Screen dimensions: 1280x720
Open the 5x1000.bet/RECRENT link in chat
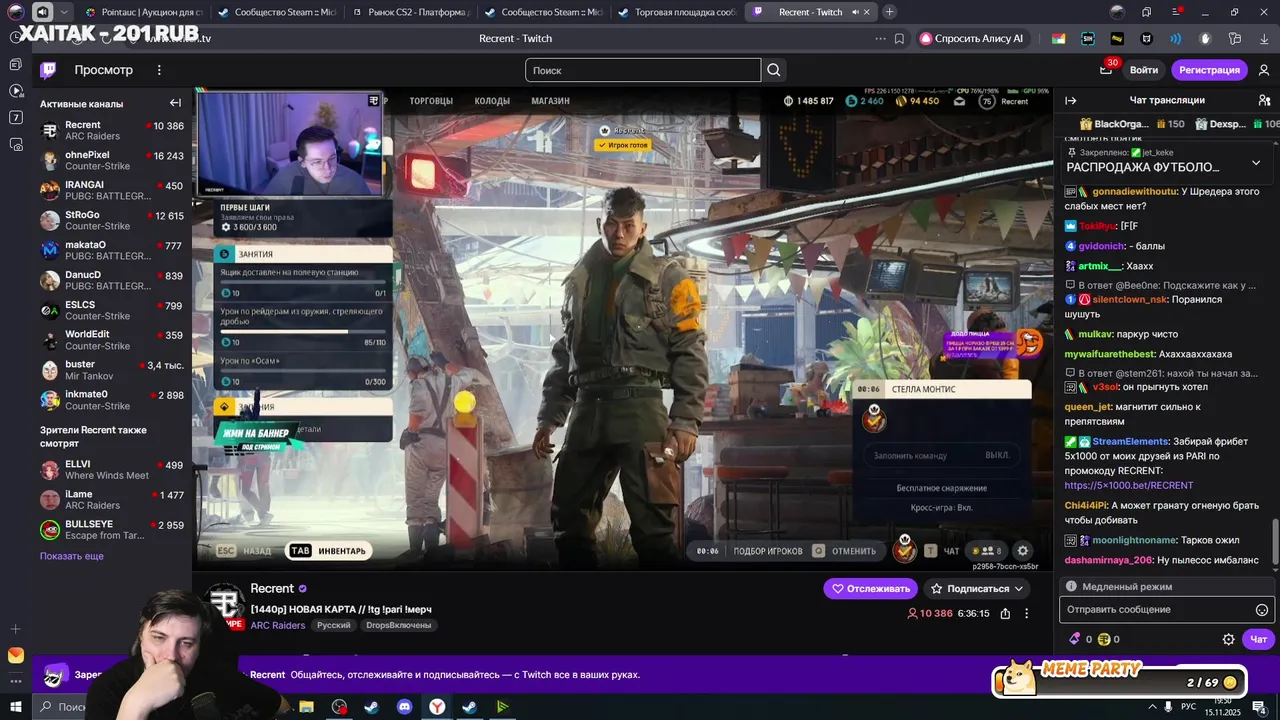click(x=1129, y=485)
